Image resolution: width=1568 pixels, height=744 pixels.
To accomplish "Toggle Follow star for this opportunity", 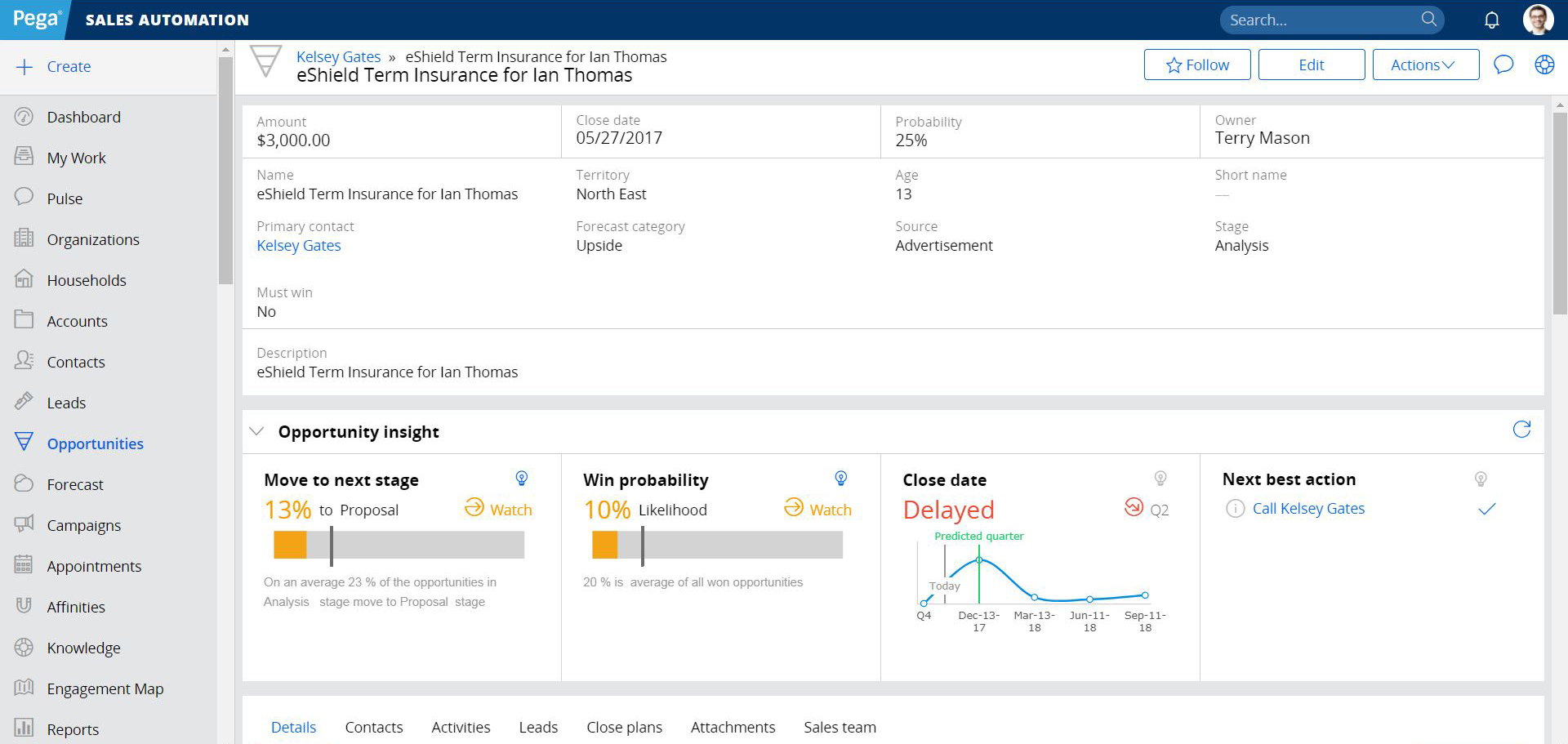I will pyautogui.click(x=1196, y=65).
